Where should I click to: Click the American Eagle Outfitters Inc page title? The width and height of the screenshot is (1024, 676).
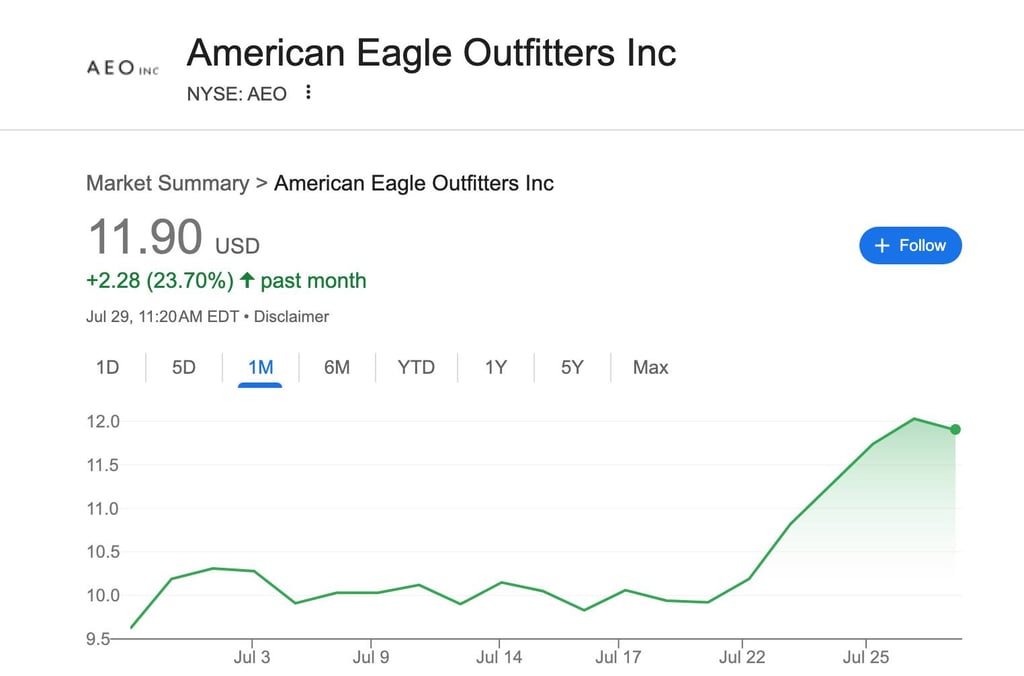click(x=431, y=53)
